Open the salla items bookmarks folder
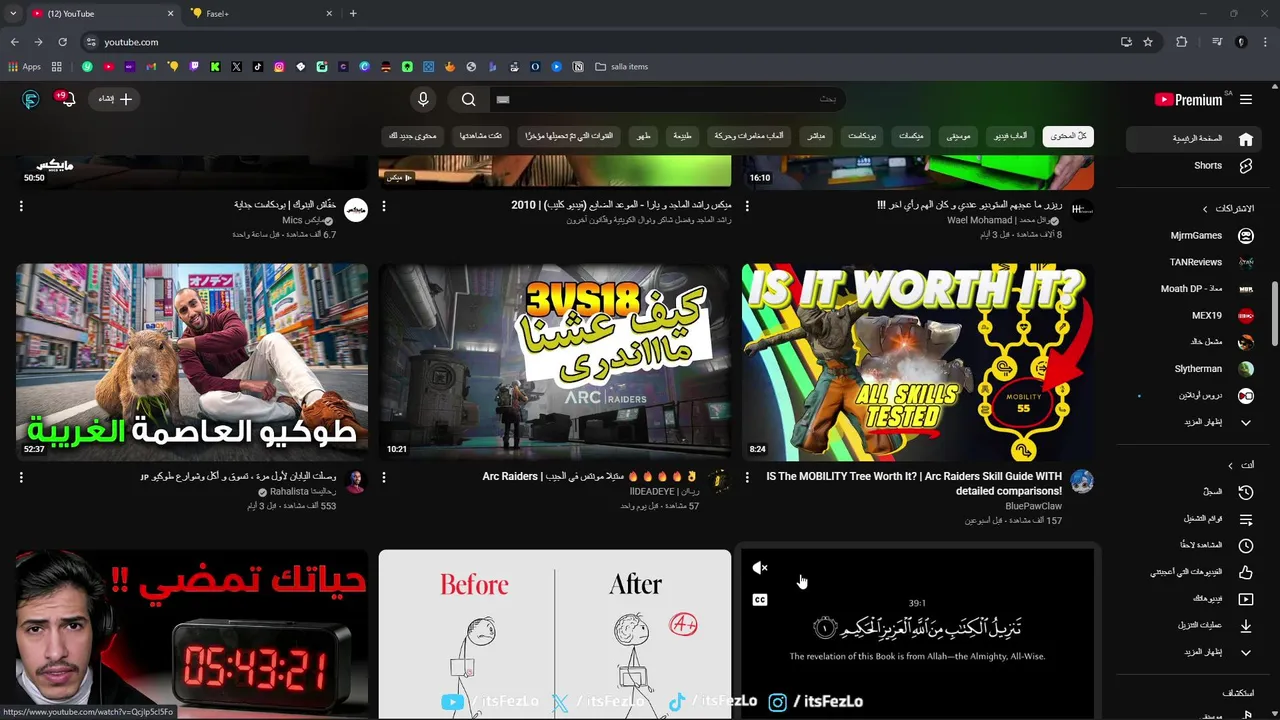 (x=622, y=67)
